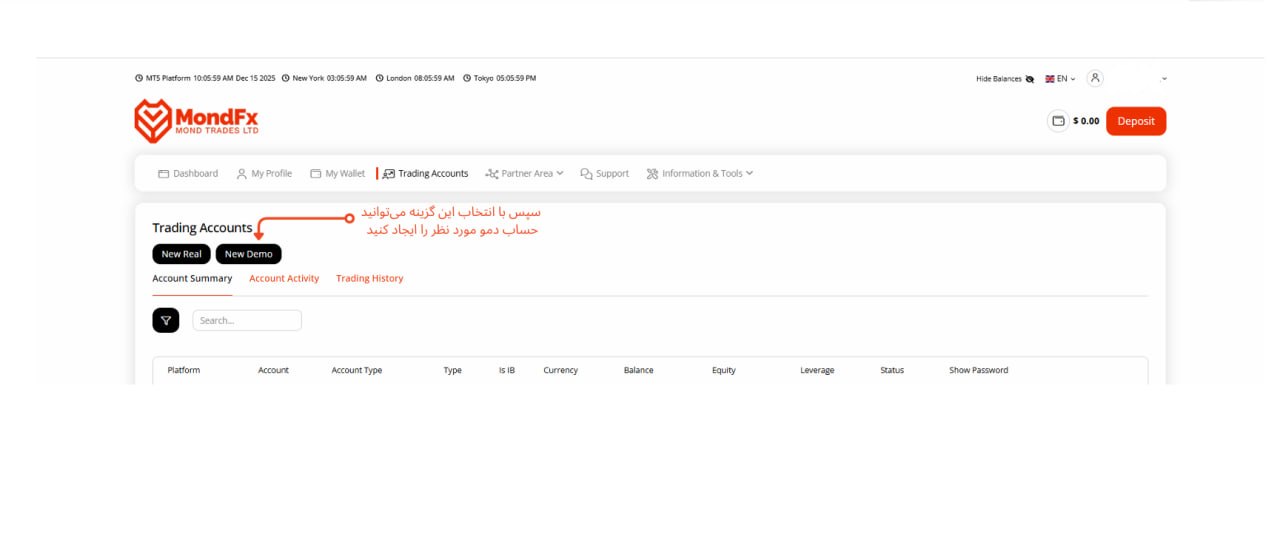The width and height of the screenshot is (1280, 554).
Task: Expand the Information & Tools menu
Action: click(700, 174)
